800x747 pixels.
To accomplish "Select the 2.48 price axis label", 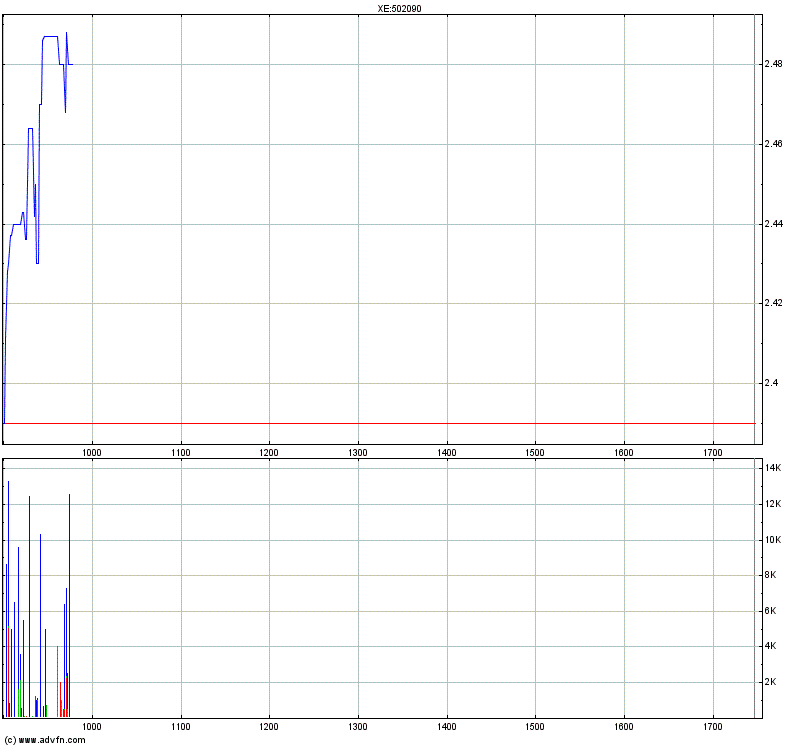I will click(773, 64).
